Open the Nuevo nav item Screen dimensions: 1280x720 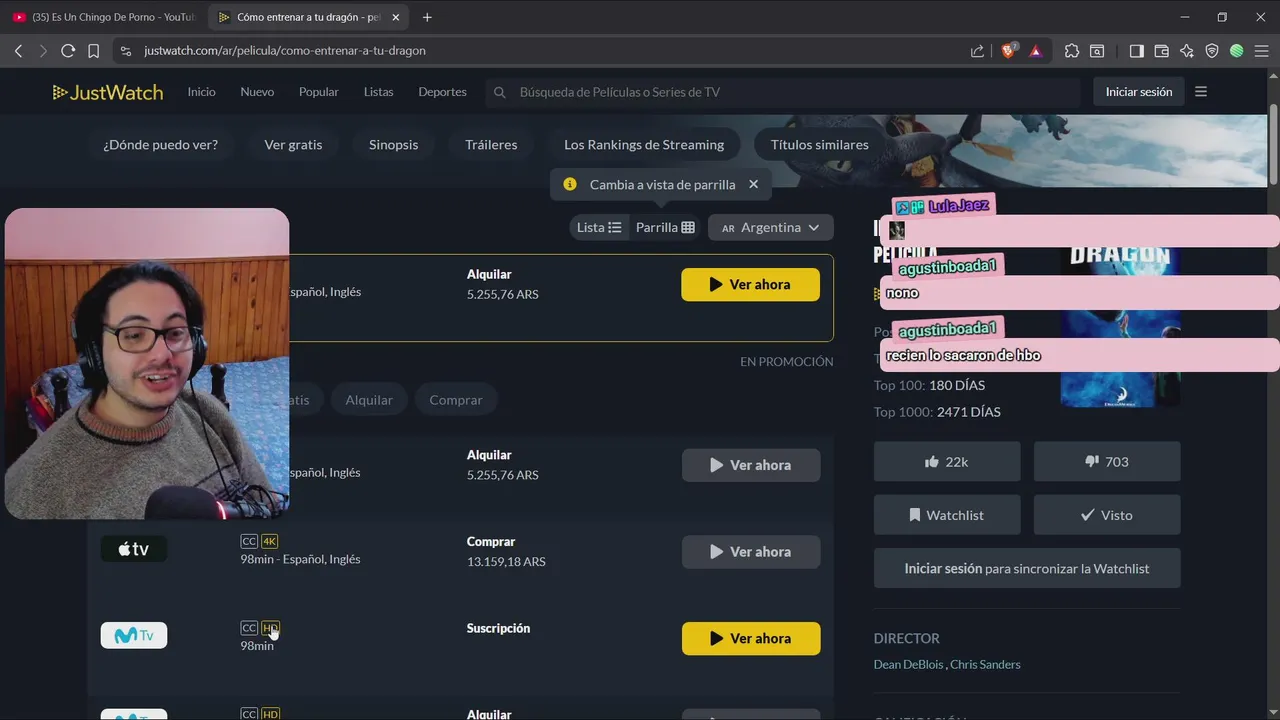pyautogui.click(x=257, y=92)
